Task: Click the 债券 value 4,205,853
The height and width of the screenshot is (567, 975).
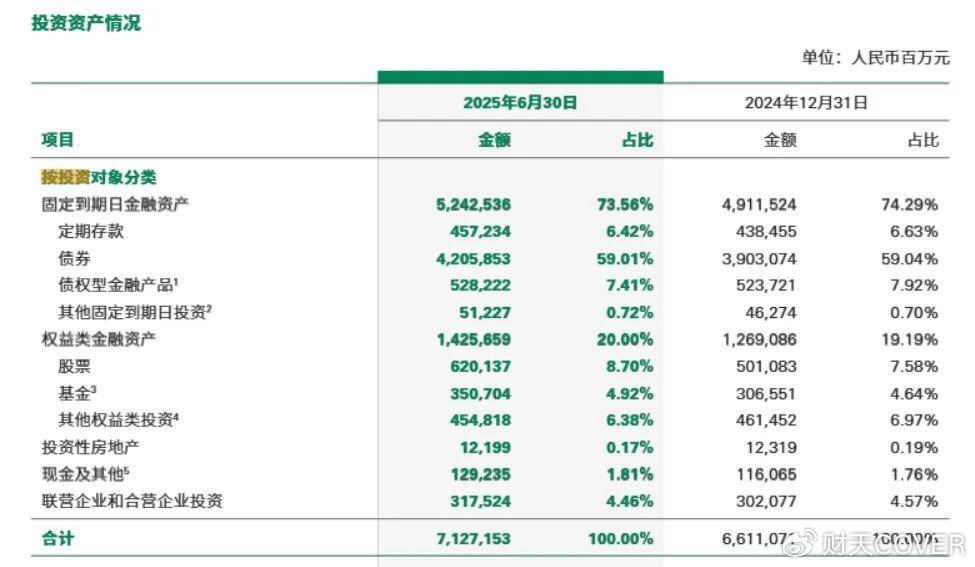Action: (x=473, y=258)
